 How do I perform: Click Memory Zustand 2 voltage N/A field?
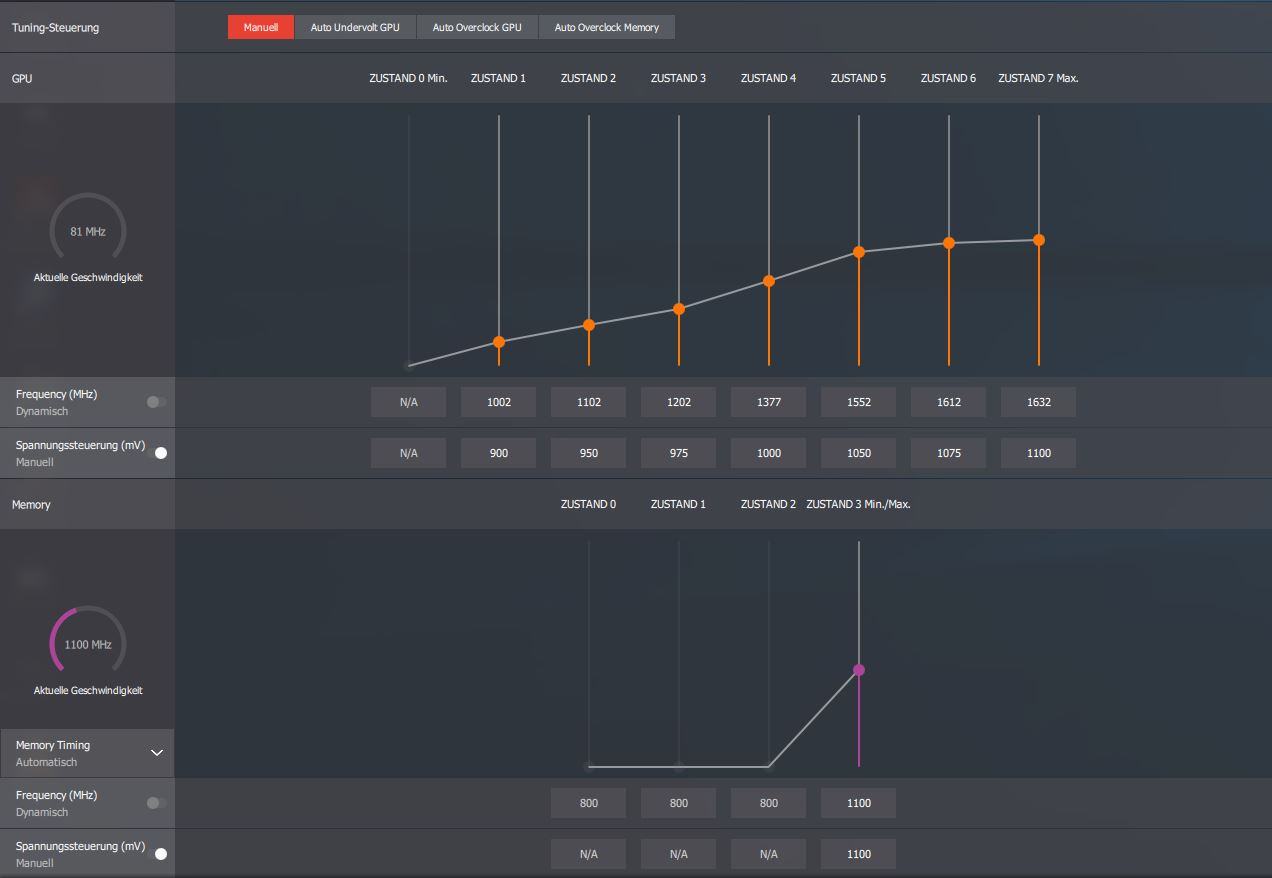(x=769, y=854)
